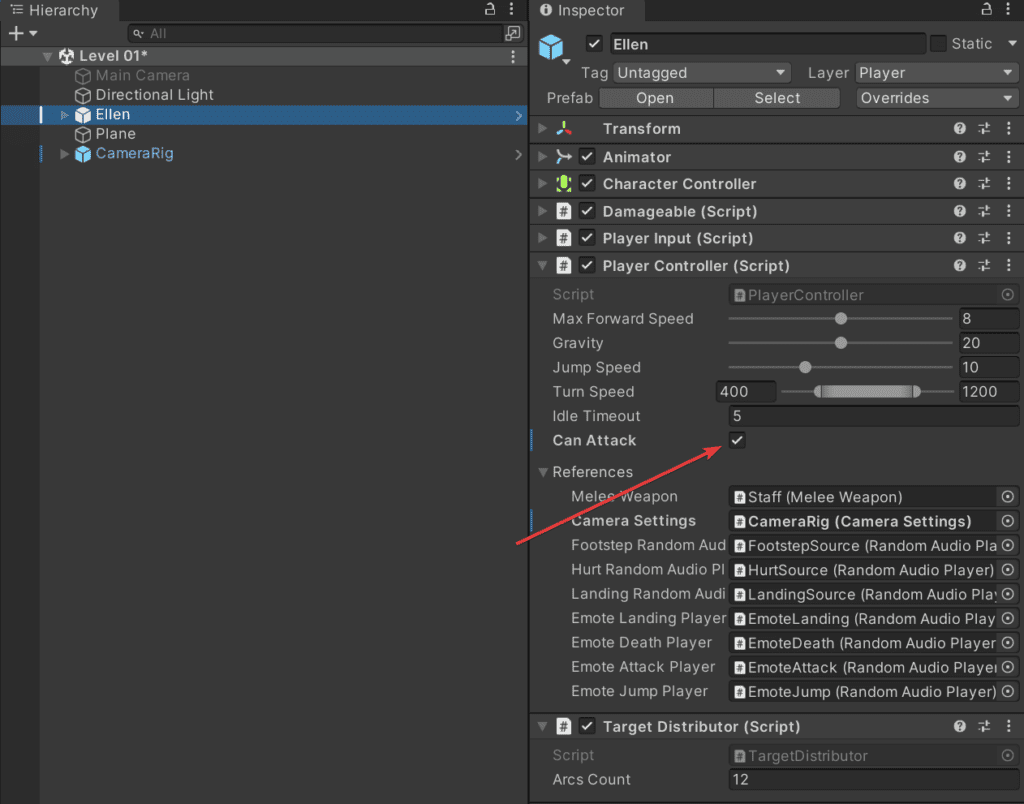Click the Max Forward Speed slider handle

[841, 319]
